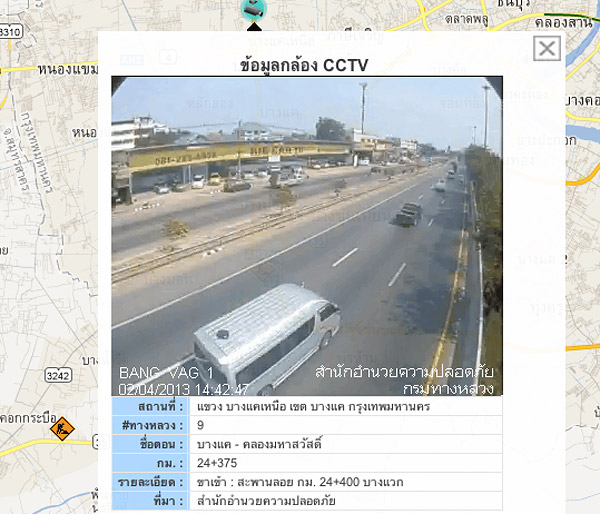600x514 pixels.
Task: Open the BANG VAG 1 camera snapshot
Action: pyautogui.click(x=307, y=236)
